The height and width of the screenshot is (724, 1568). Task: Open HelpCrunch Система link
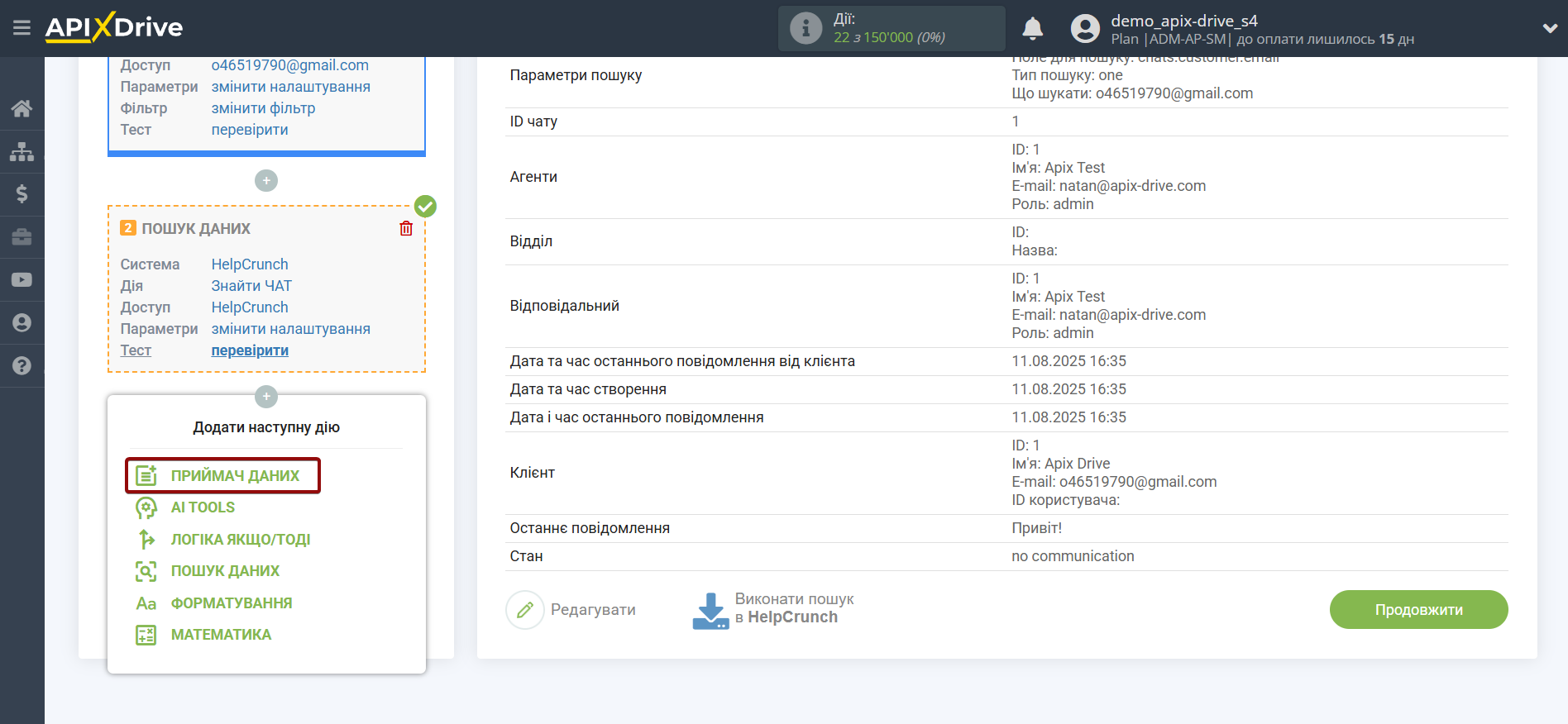click(250, 264)
